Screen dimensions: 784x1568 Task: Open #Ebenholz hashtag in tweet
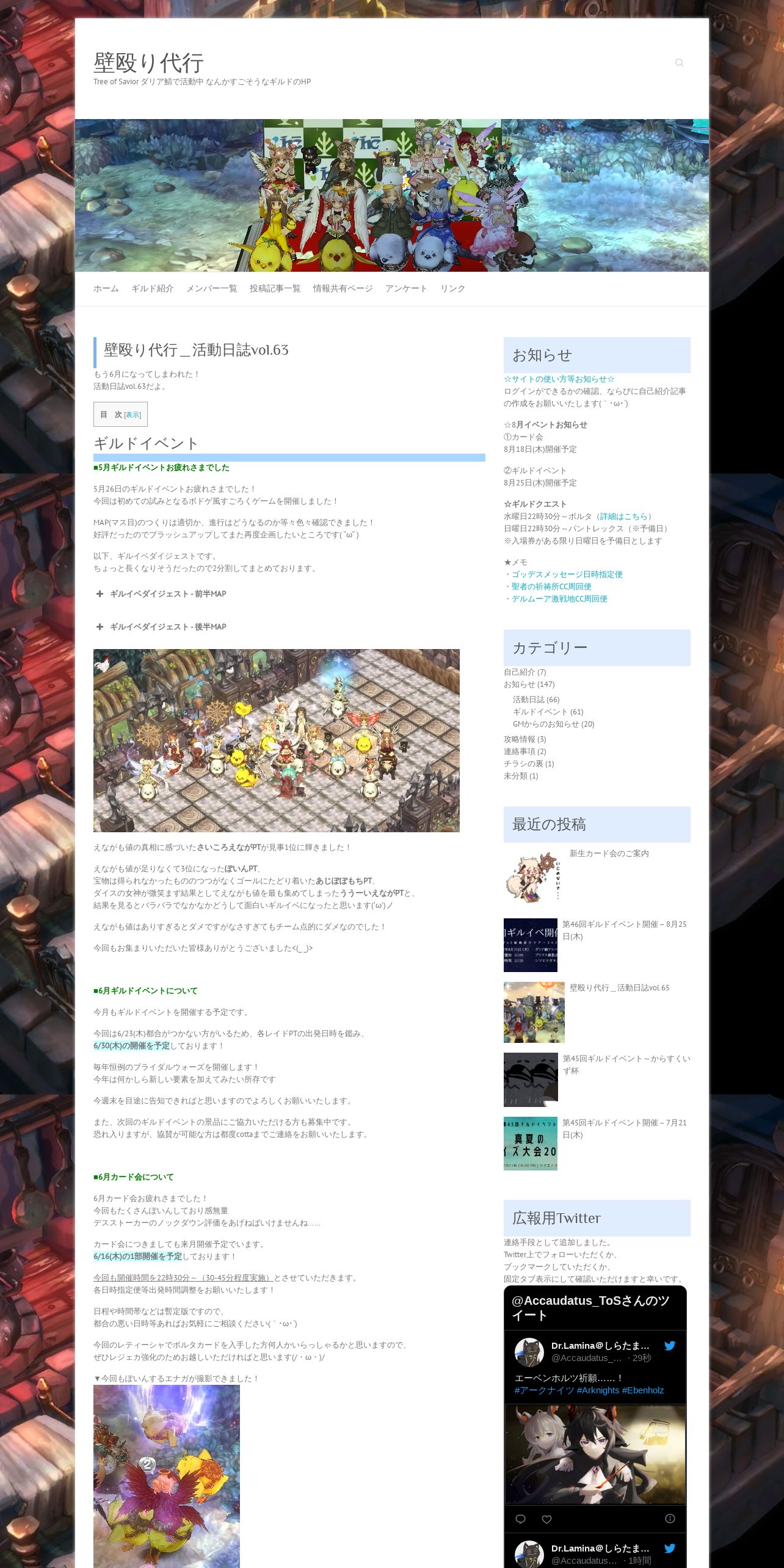click(643, 1390)
